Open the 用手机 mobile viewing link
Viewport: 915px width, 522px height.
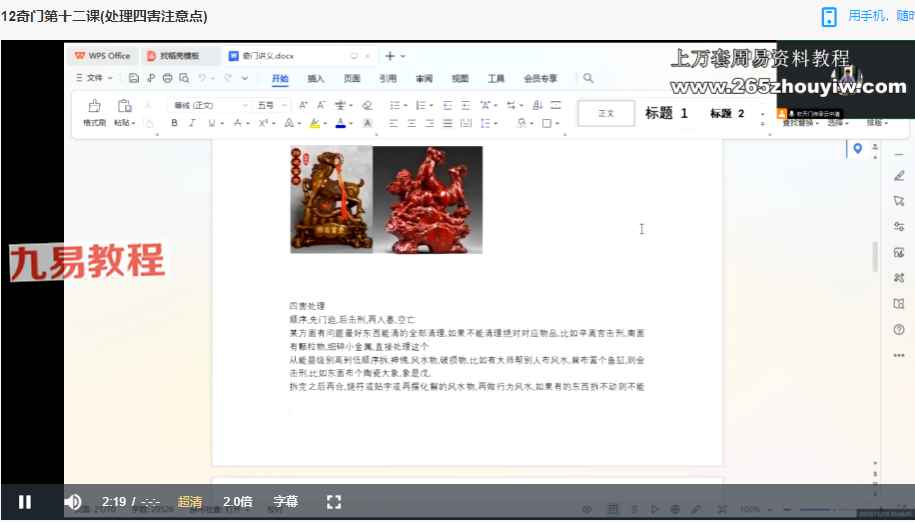pyautogui.click(x=867, y=16)
